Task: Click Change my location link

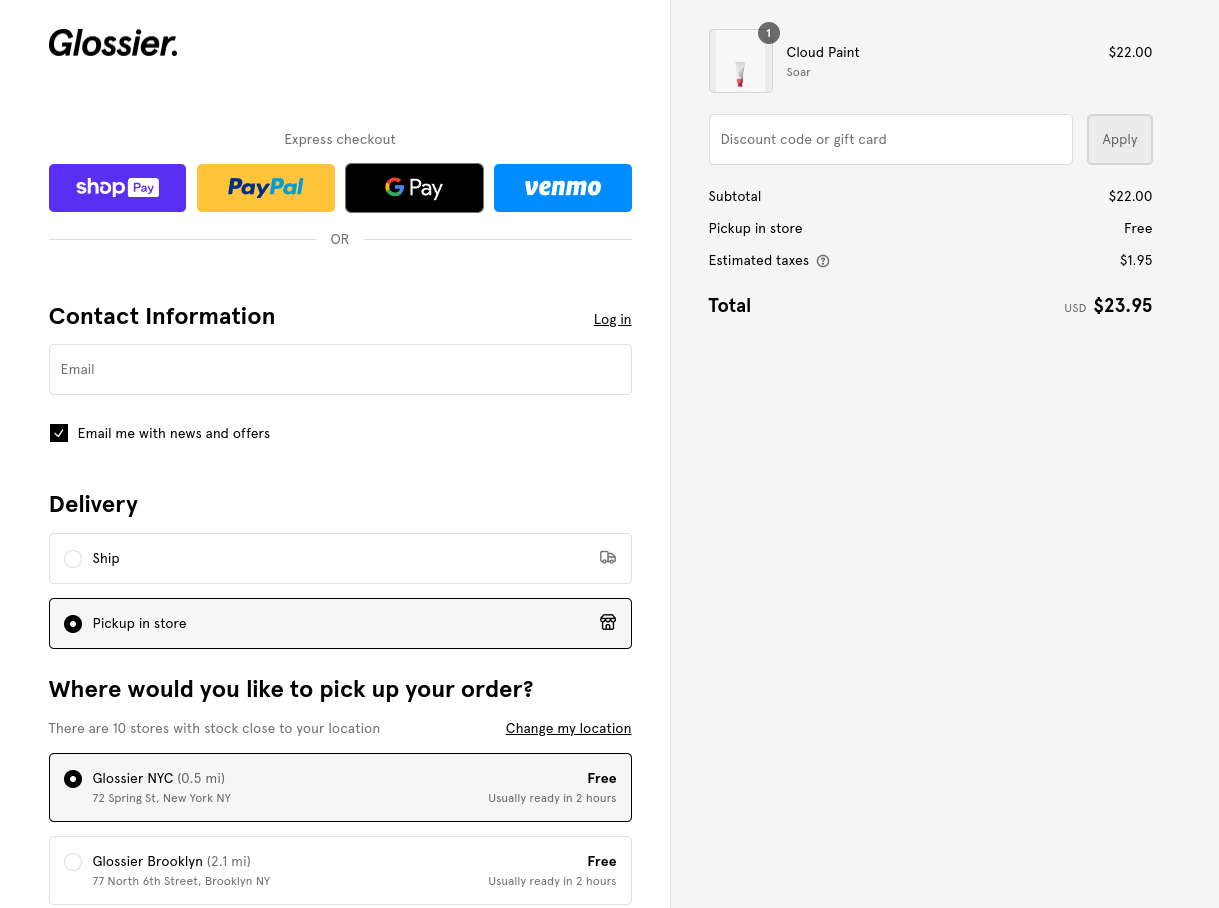Action: point(568,728)
